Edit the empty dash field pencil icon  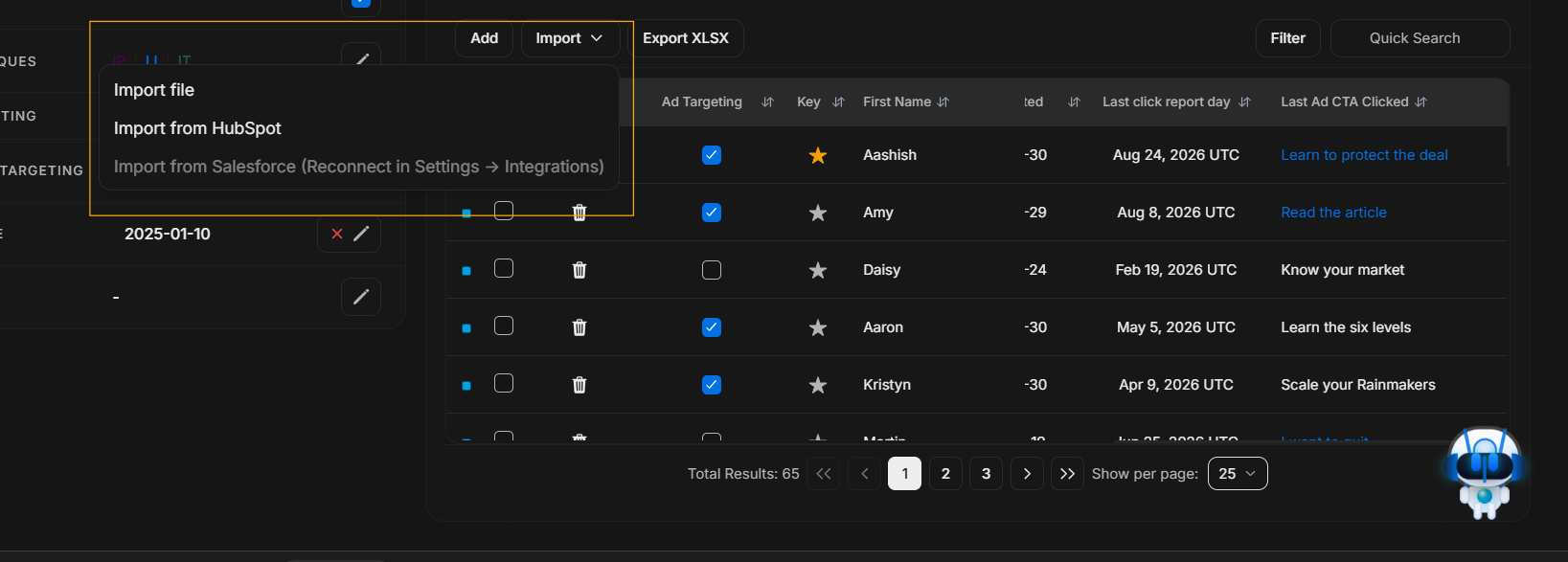tap(361, 297)
